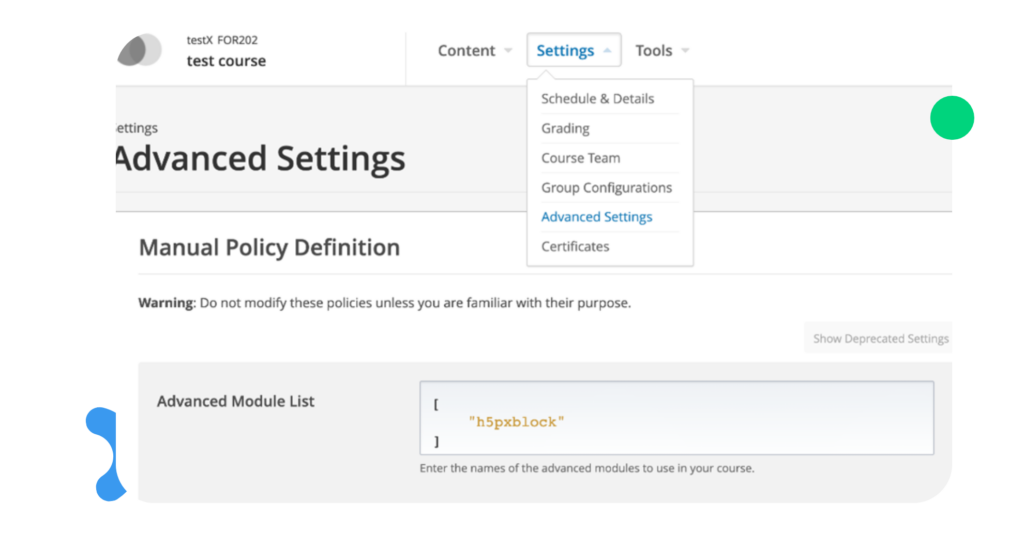Click the Show Deprecated Settings button

881,339
